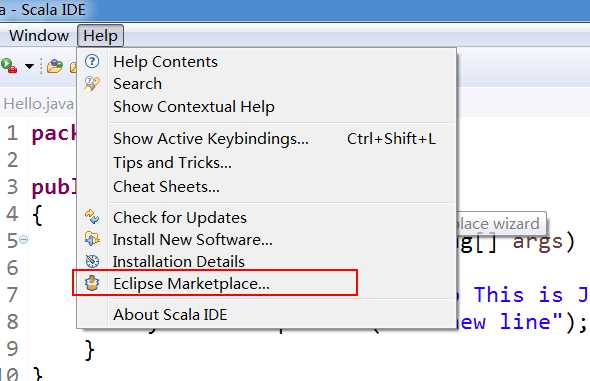Screen dimensions: 590x381
Task: Choose Show Contextual Help
Action: (267, 106)
